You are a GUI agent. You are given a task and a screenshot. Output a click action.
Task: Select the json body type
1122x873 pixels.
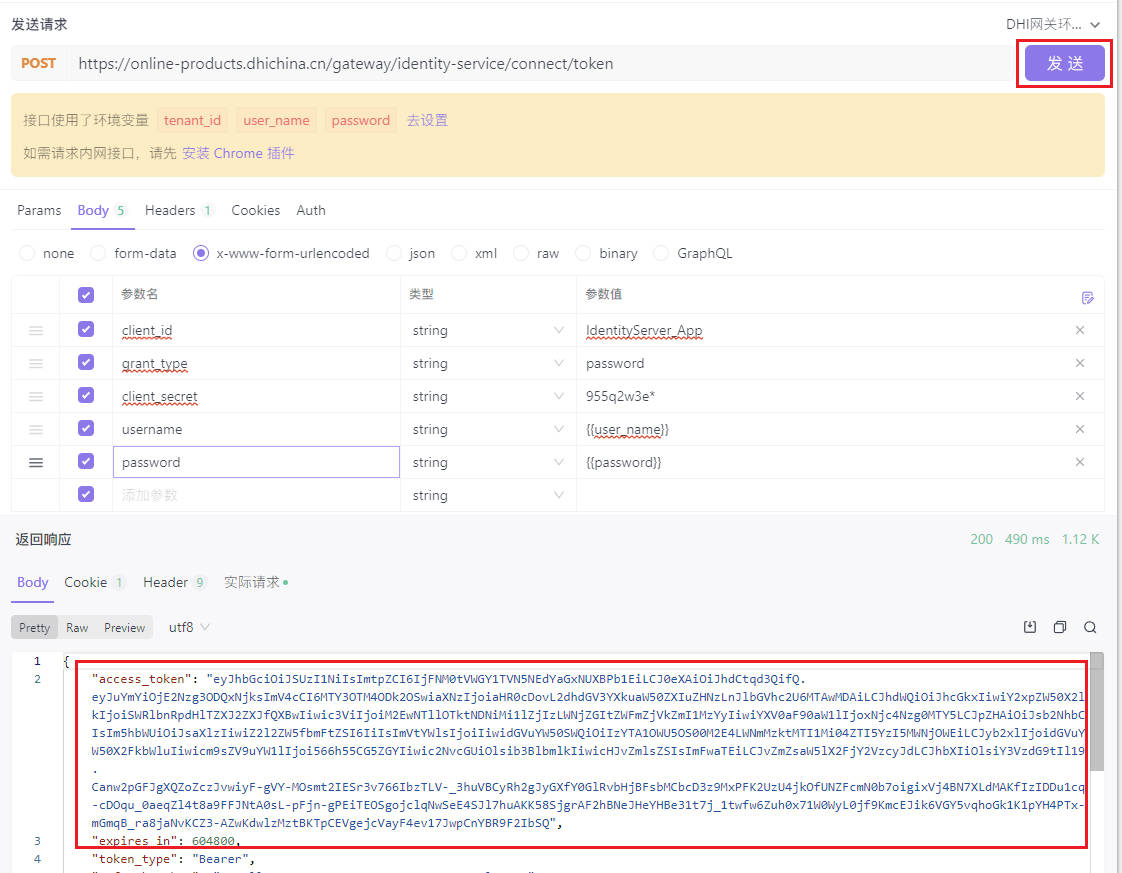411,253
